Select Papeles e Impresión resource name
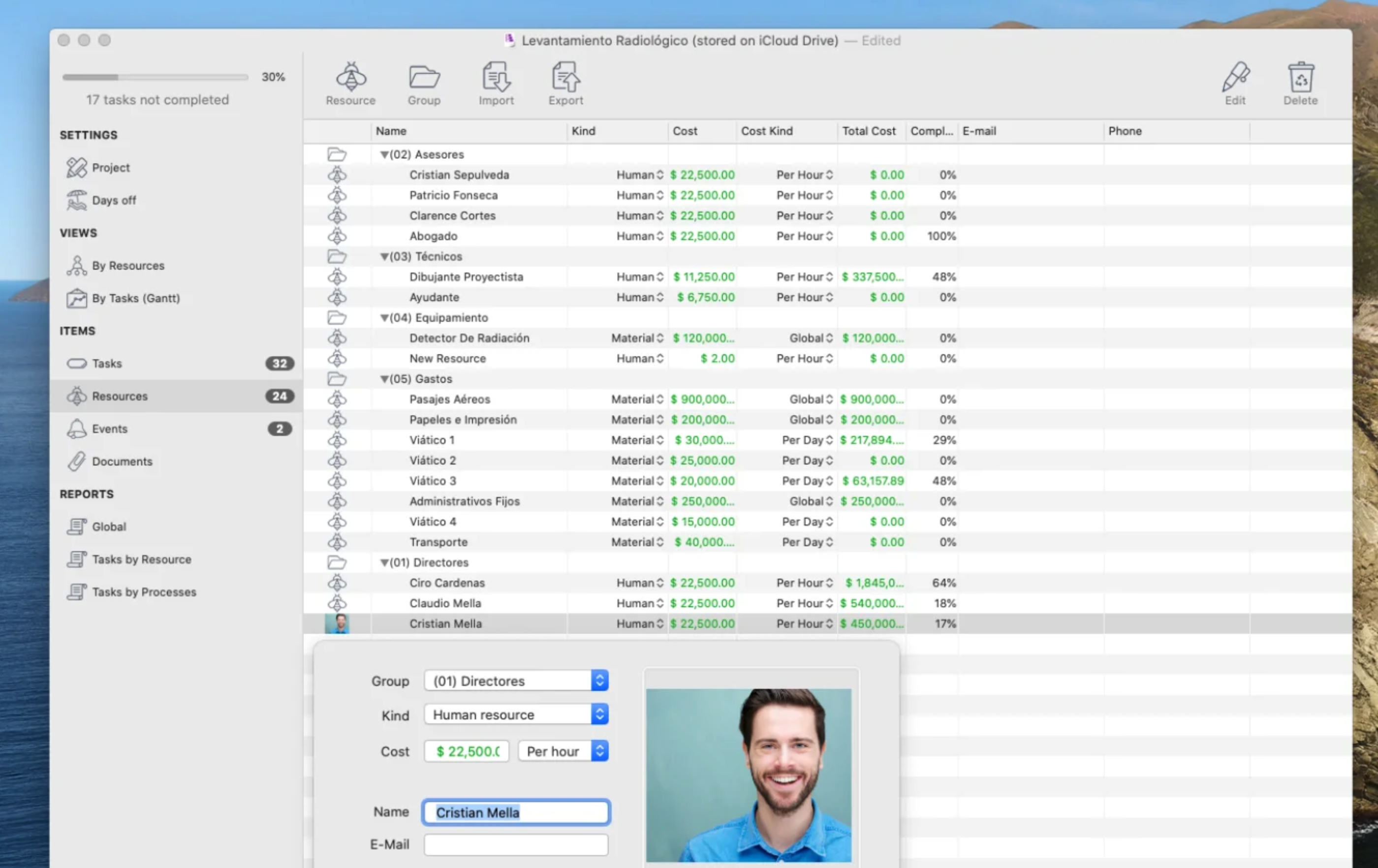Image resolution: width=1378 pixels, height=868 pixels. 463,420
